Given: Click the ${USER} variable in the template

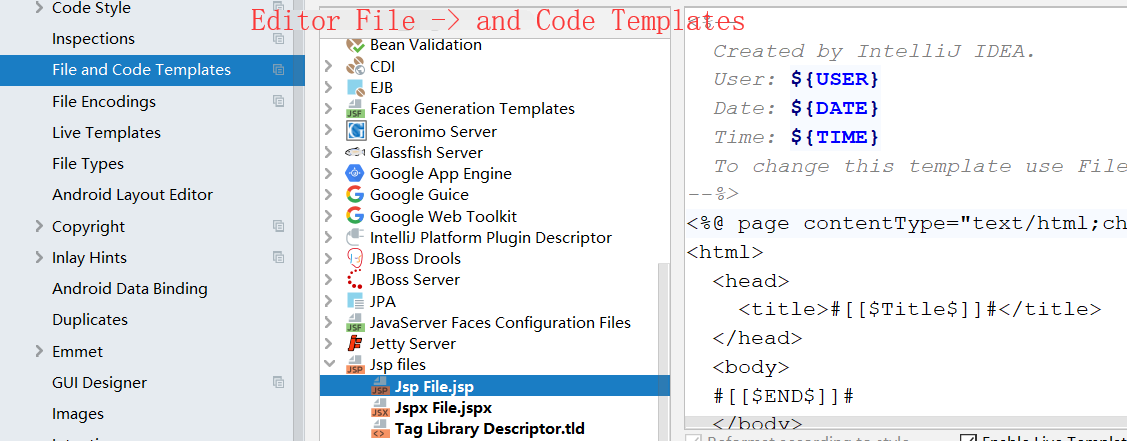Looking at the screenshot, I should point(834,79).
